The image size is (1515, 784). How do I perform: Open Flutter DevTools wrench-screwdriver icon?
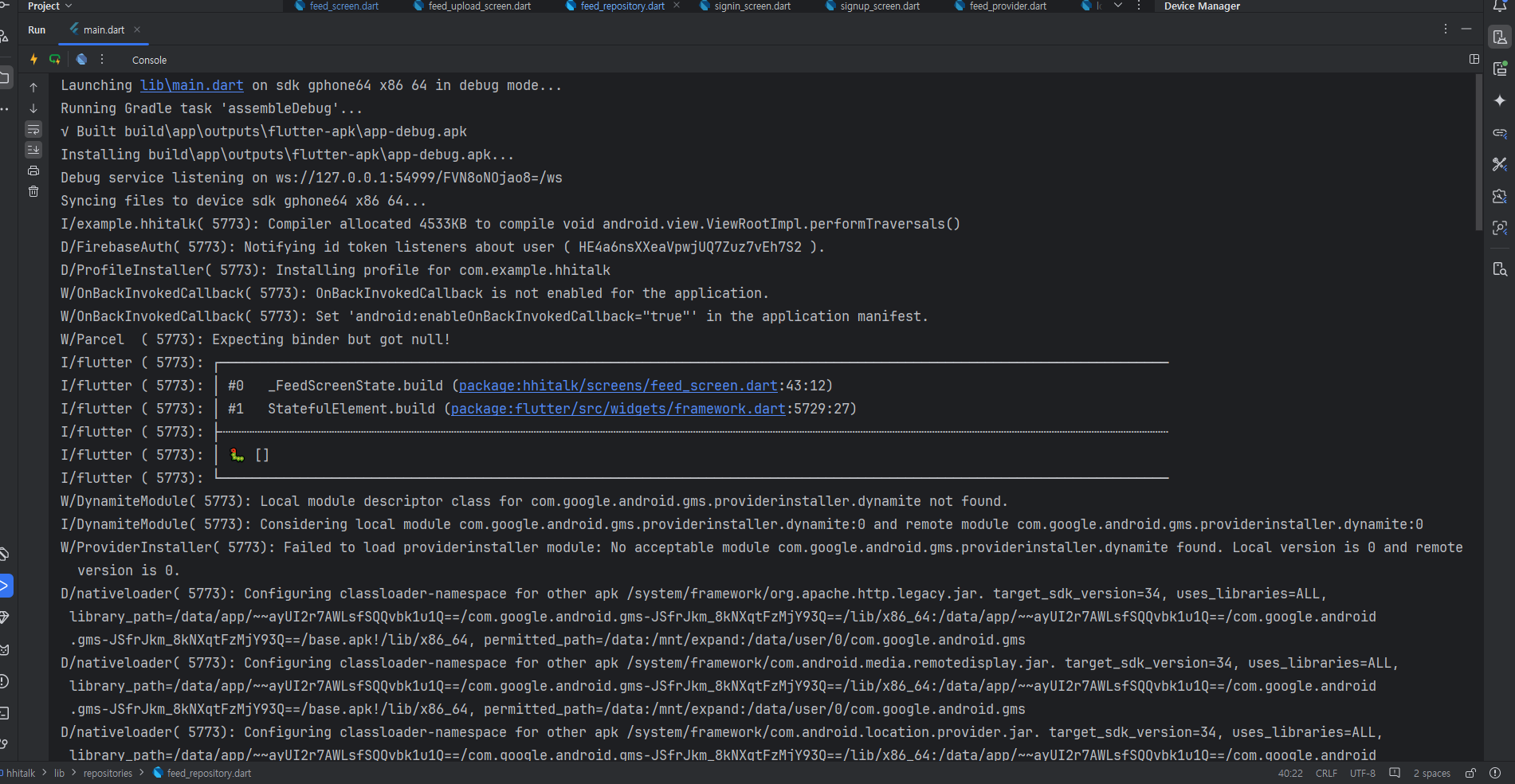[x=1500, y=164]
